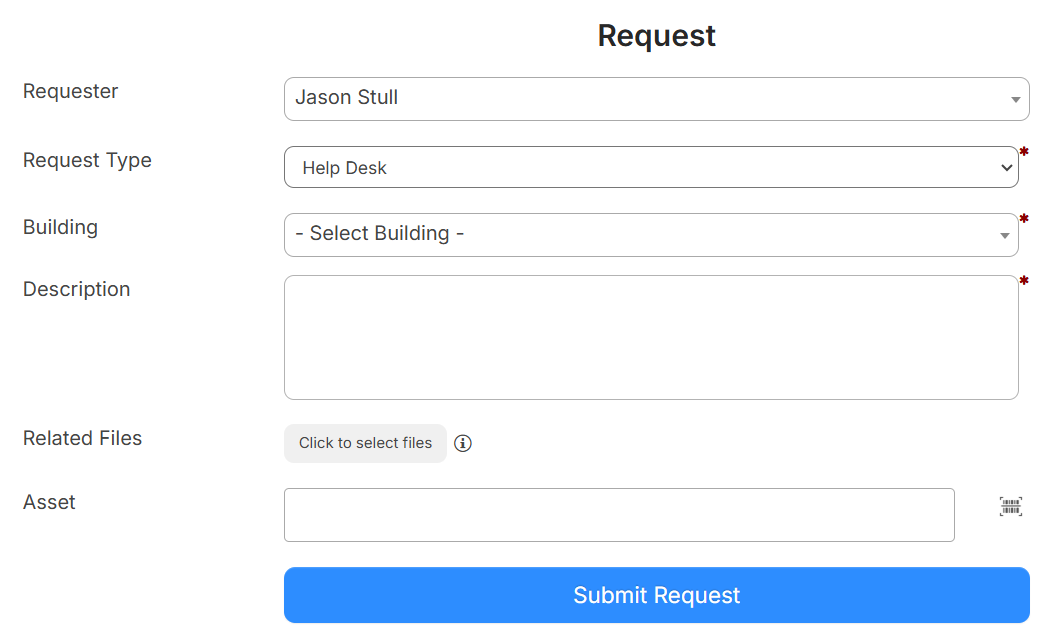Click the Building field's dropdown arrow icon
The image size is (1044, 638).
1003,235
